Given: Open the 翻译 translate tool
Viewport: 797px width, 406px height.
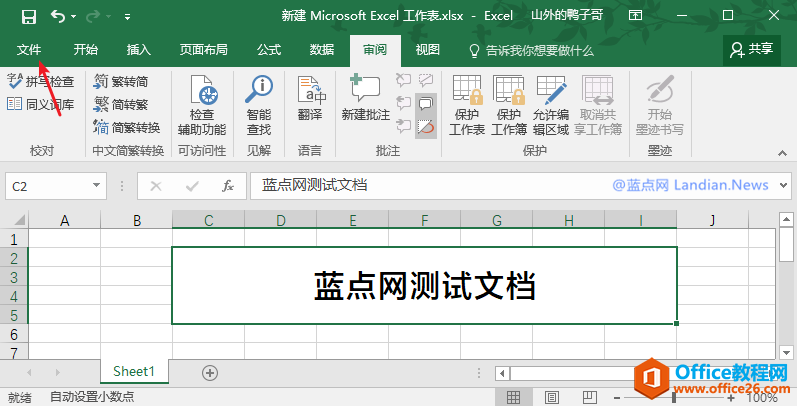Looking at the screenshot, I should point(310,99).
